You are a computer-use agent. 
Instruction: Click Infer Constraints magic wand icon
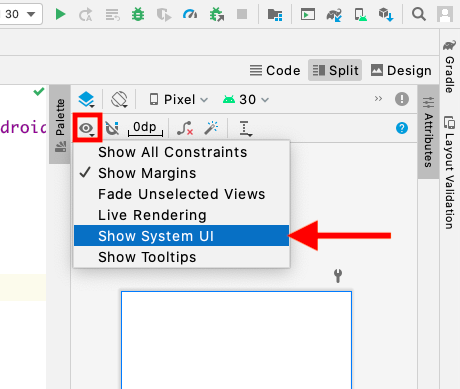pyautogui.click(x=211, y=128)
